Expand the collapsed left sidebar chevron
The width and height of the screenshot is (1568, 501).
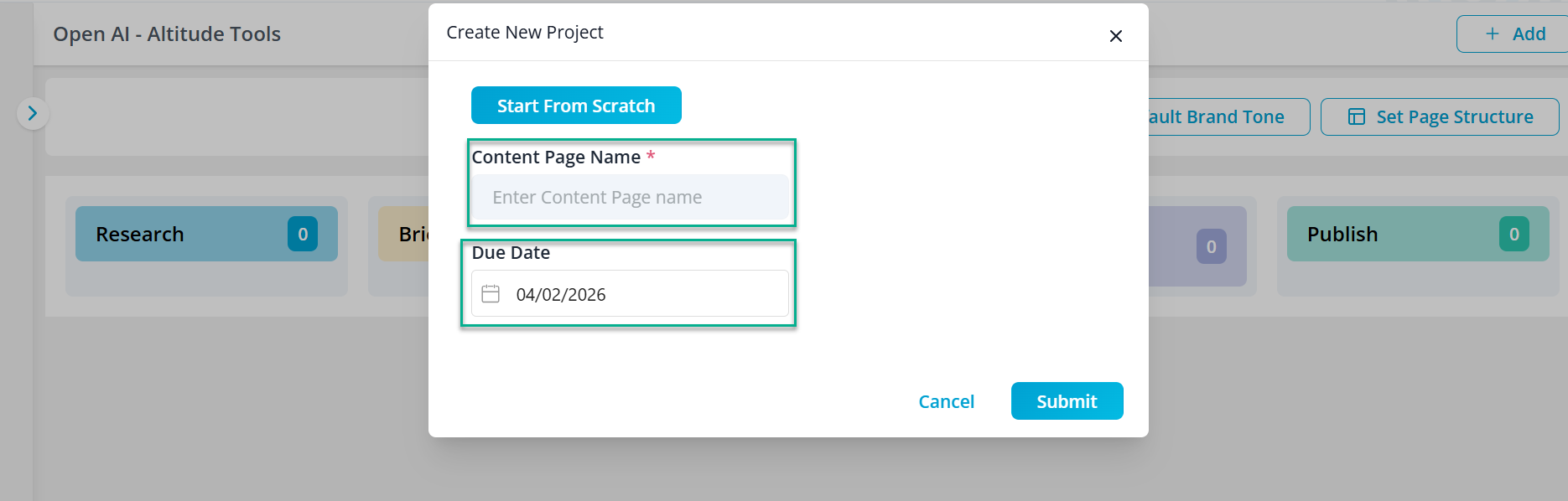(x=33, y=113)
